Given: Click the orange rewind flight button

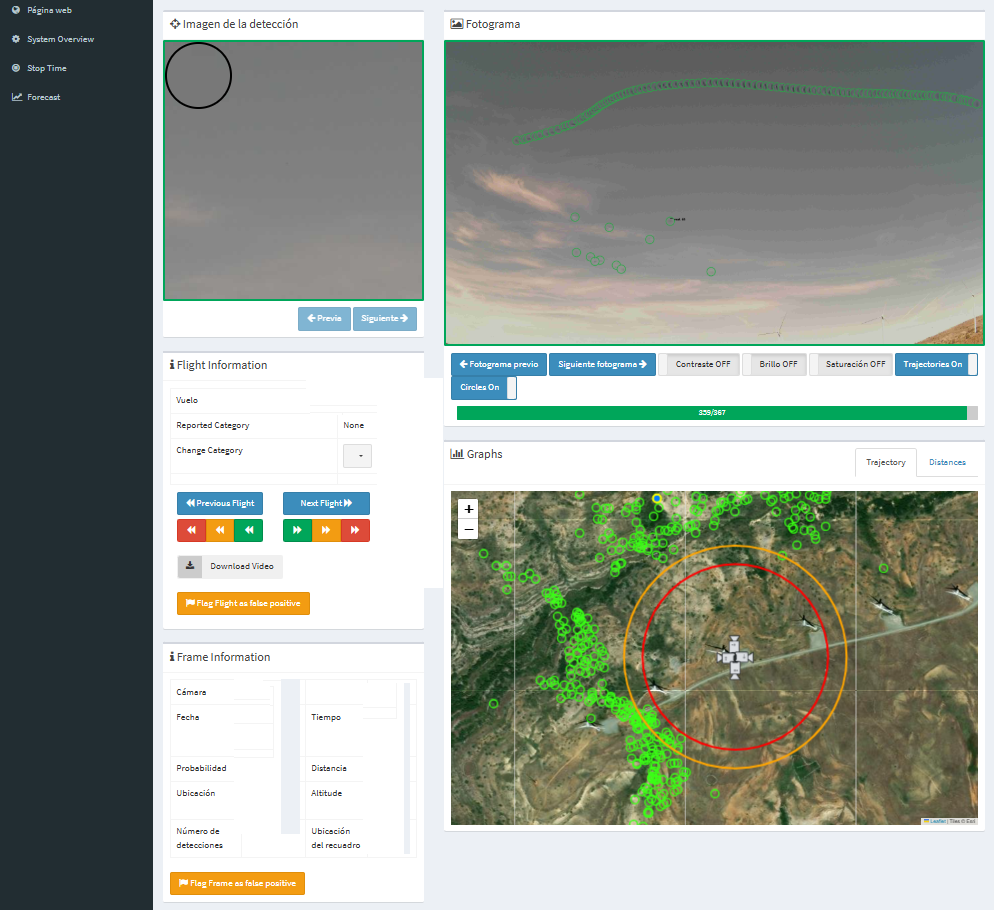Looking at the screenshot, I should tap(220, 530).
